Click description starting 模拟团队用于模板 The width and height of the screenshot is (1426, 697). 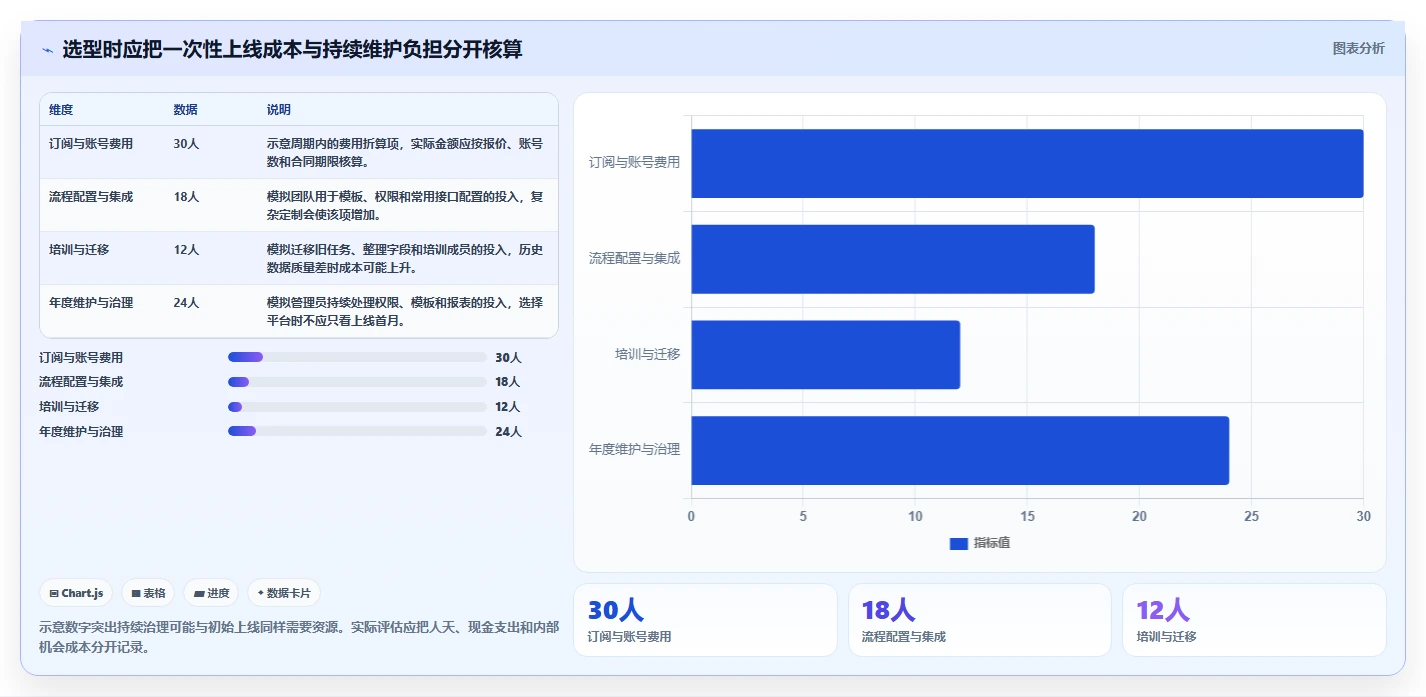coord(405,206)
